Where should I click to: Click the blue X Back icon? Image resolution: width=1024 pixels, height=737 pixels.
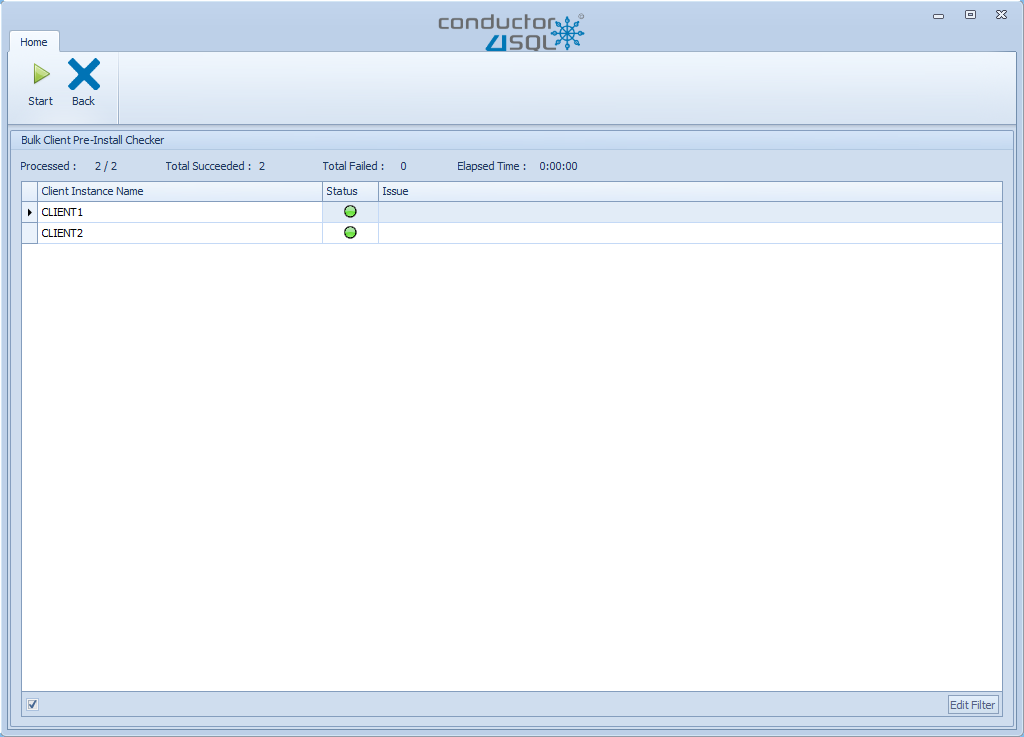click(x=84, y=74)
